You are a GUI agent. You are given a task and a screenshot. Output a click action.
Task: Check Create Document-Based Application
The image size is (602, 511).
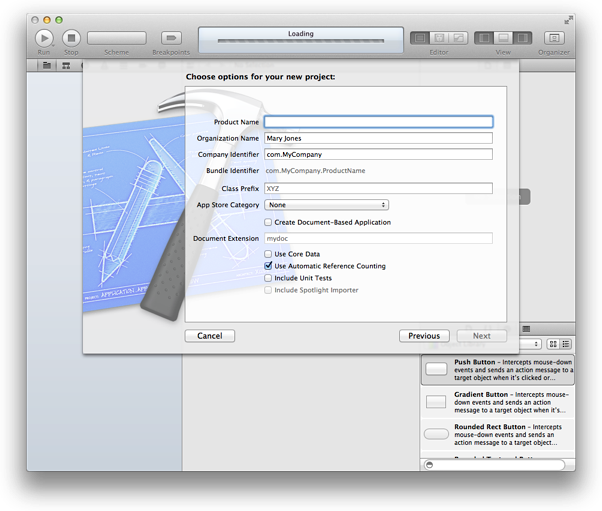(x=268, y=222)
